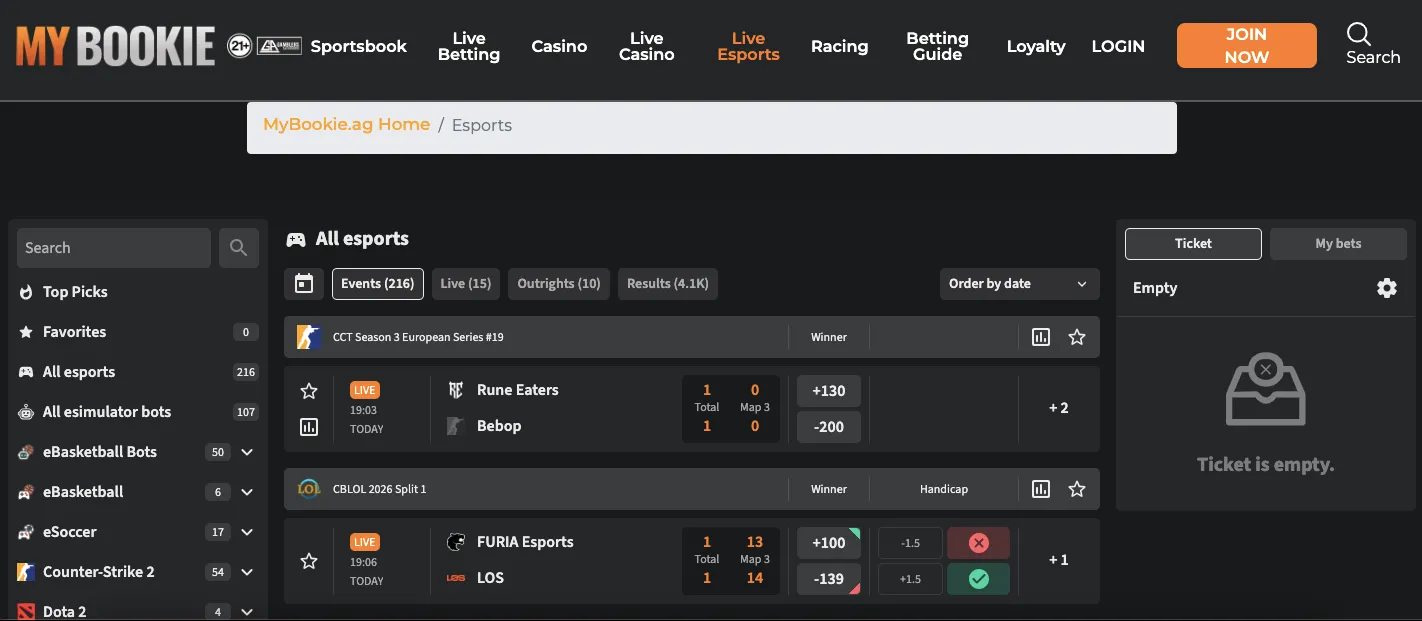Go to MyBookie.ag Home breadcrumb
Screen dimensions: 1422x621
[346, 125]
